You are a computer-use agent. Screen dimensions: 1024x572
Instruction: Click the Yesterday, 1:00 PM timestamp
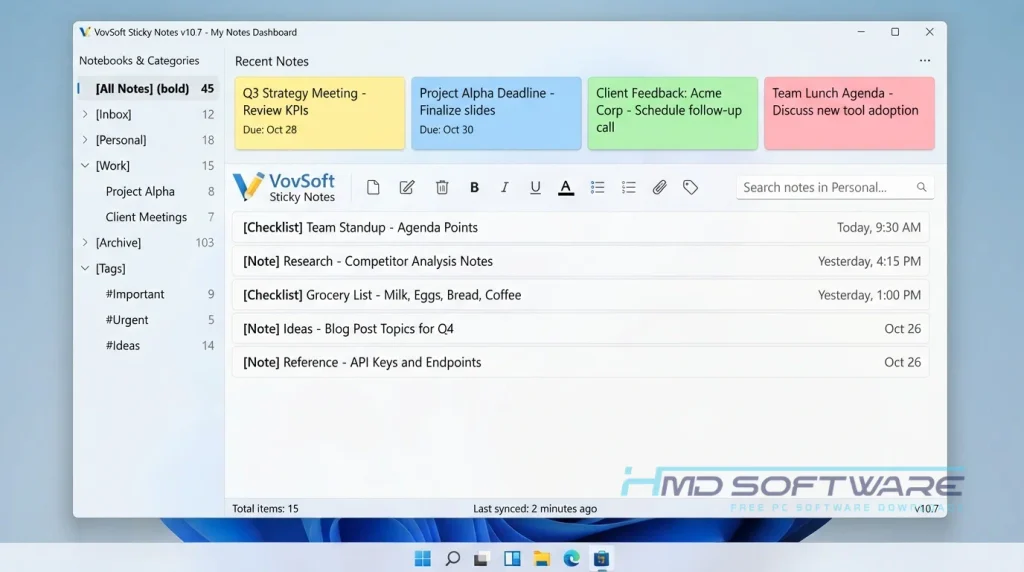(869, 295)
